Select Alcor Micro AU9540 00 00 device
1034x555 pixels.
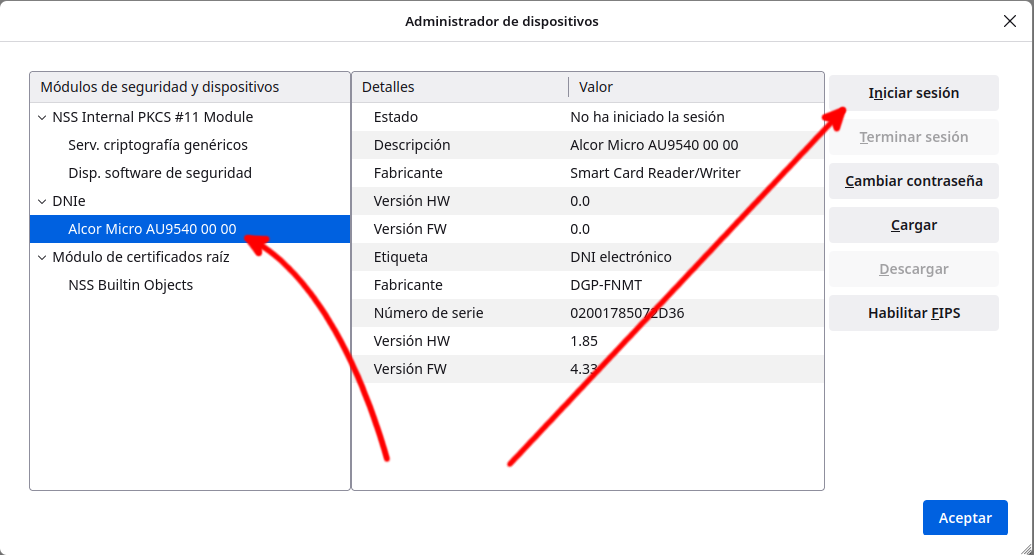[x=152, y=229]
